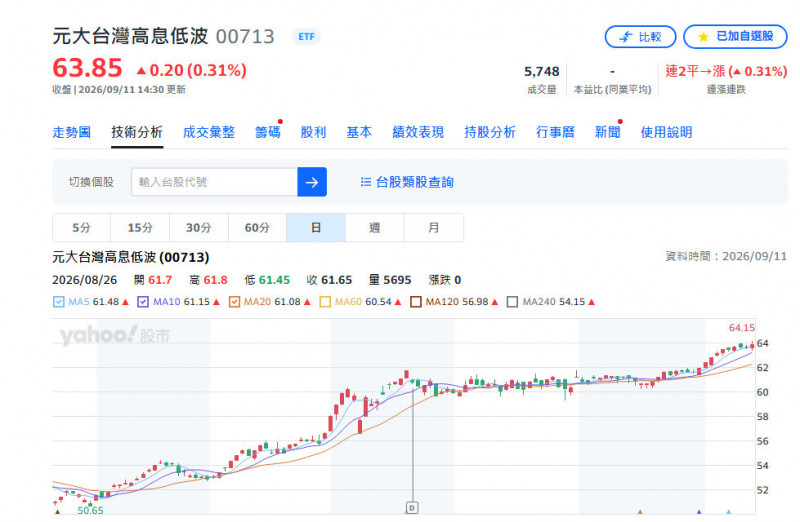
Task: Open the 使用說明 tab
Action: point(666,133)
